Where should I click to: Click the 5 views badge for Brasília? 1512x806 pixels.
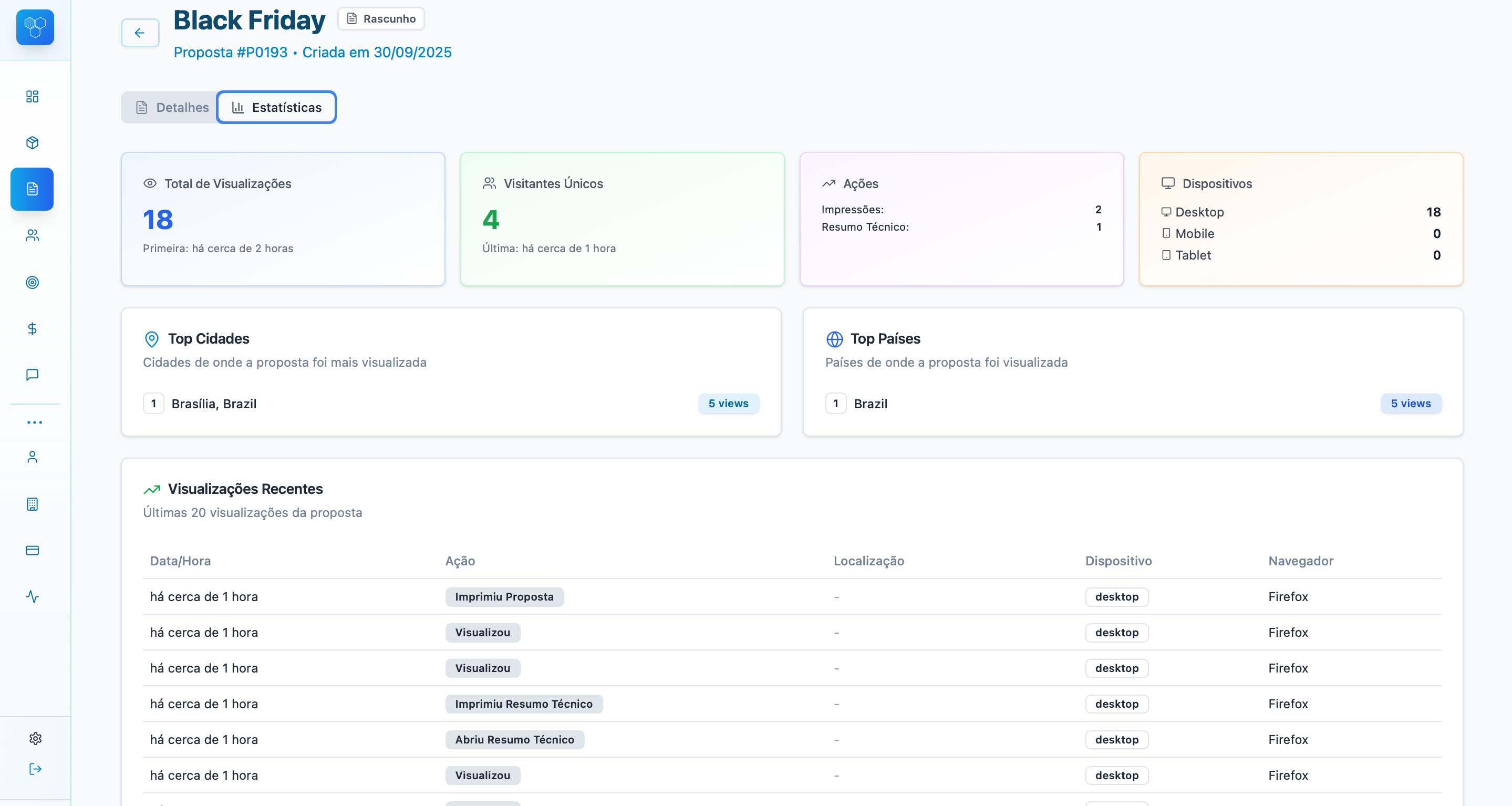[728, 404]
